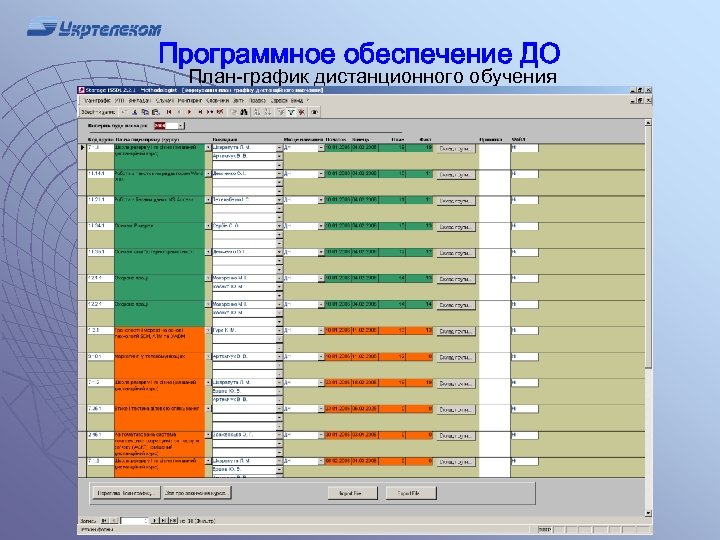Click the red-highlighted value in the filter combo
Image resolution: width=720 pixels, height=540 pixels.
click(160, 125)
